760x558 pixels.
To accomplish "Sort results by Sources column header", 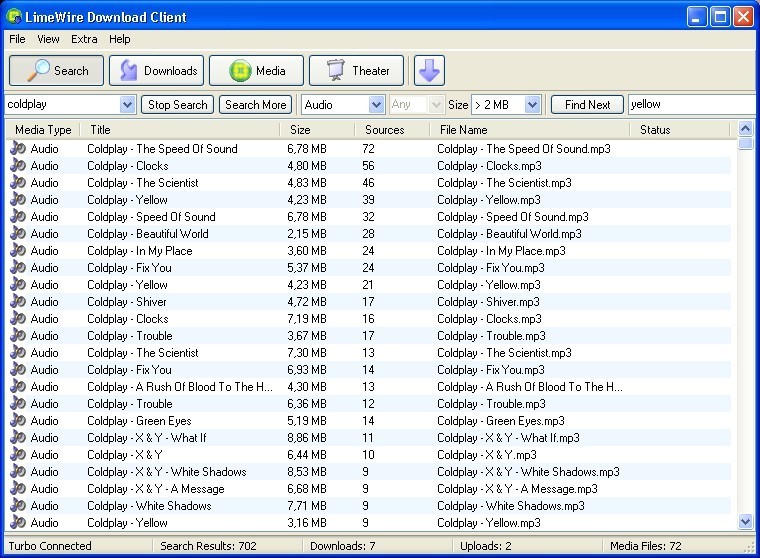I will coord(392,129).
